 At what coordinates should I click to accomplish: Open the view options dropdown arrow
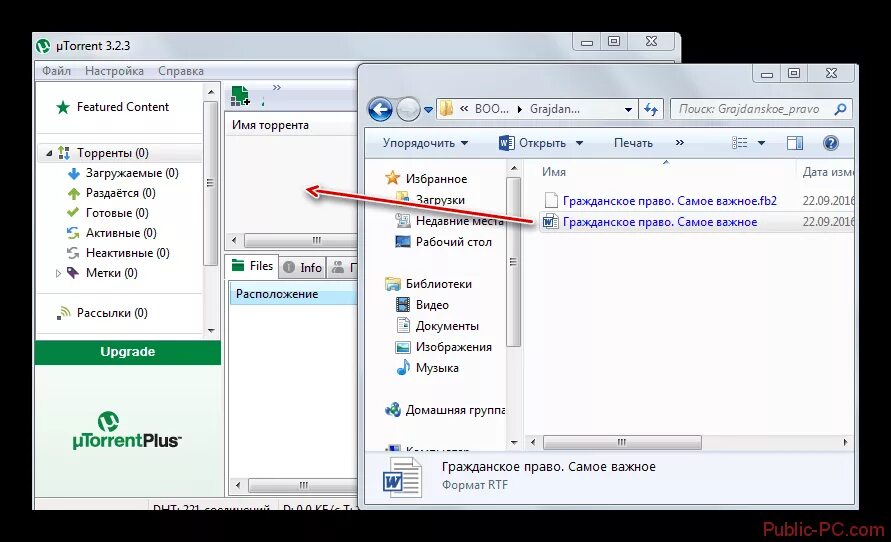(x=761, y=143)
